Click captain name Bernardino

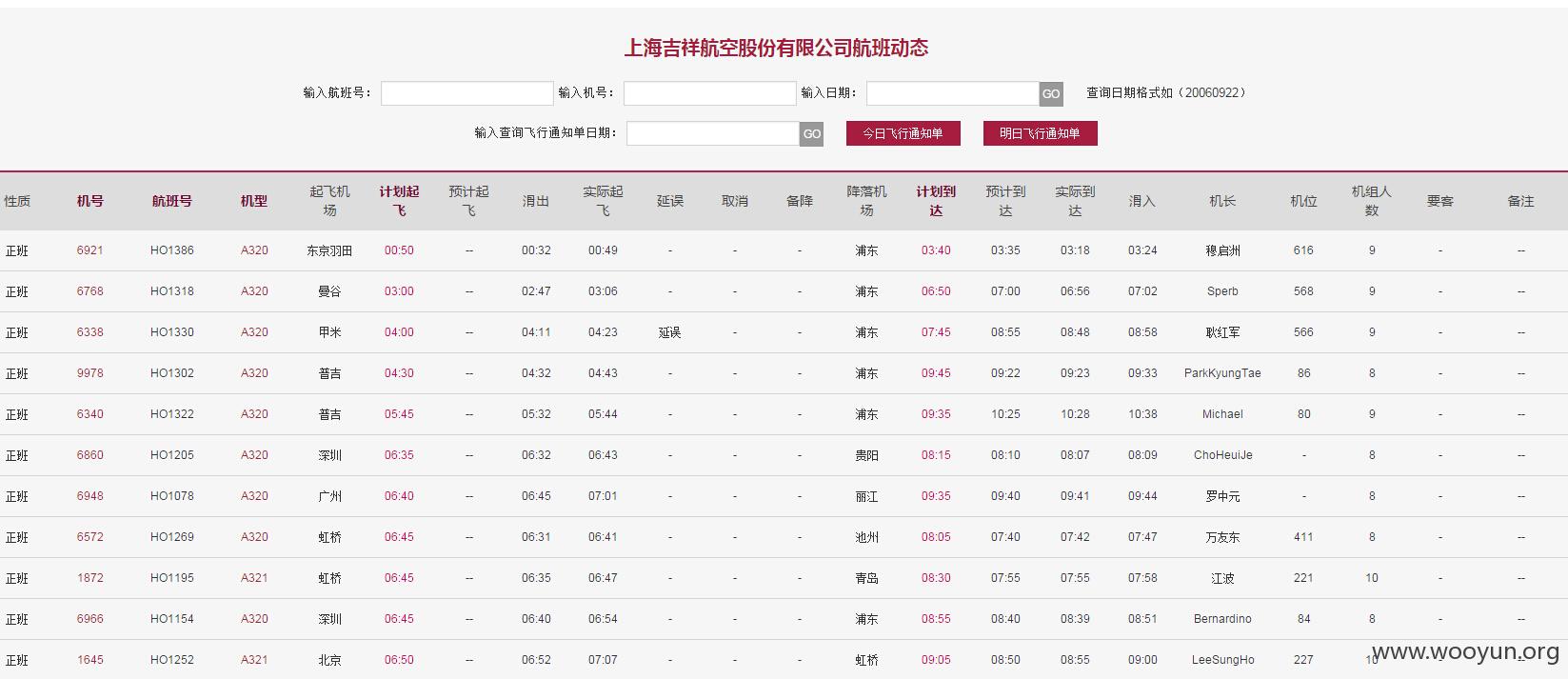pos(1222,619)
